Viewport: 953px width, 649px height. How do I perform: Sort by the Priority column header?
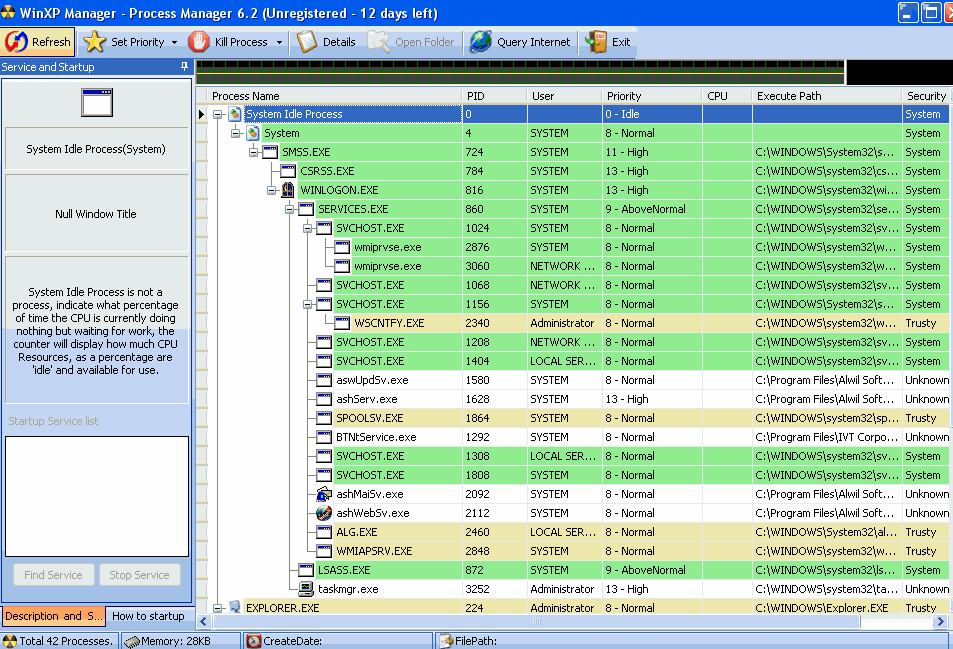pyautogui.click(x=652, y=96)
